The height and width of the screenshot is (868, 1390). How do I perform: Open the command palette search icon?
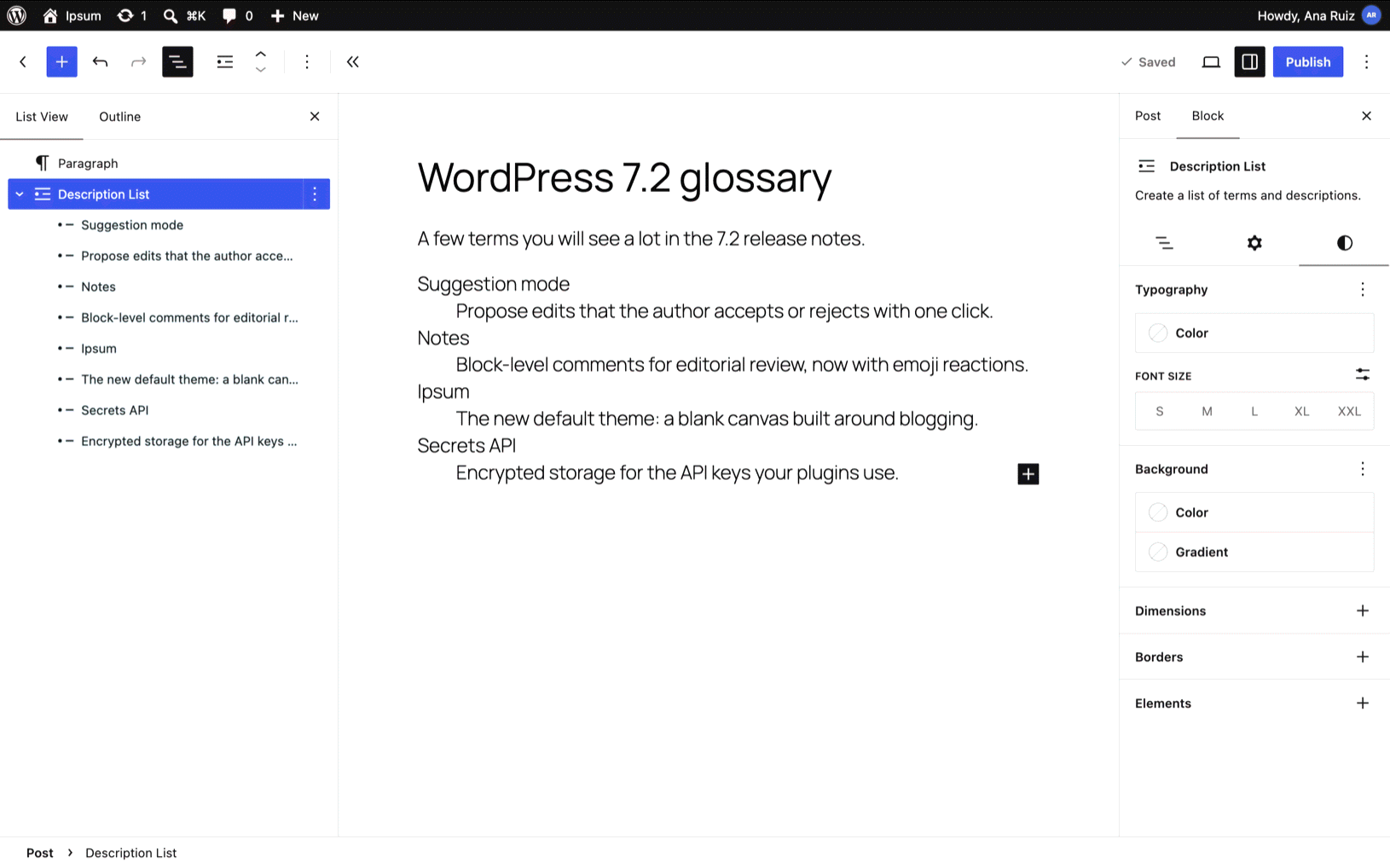coord(184,15)
